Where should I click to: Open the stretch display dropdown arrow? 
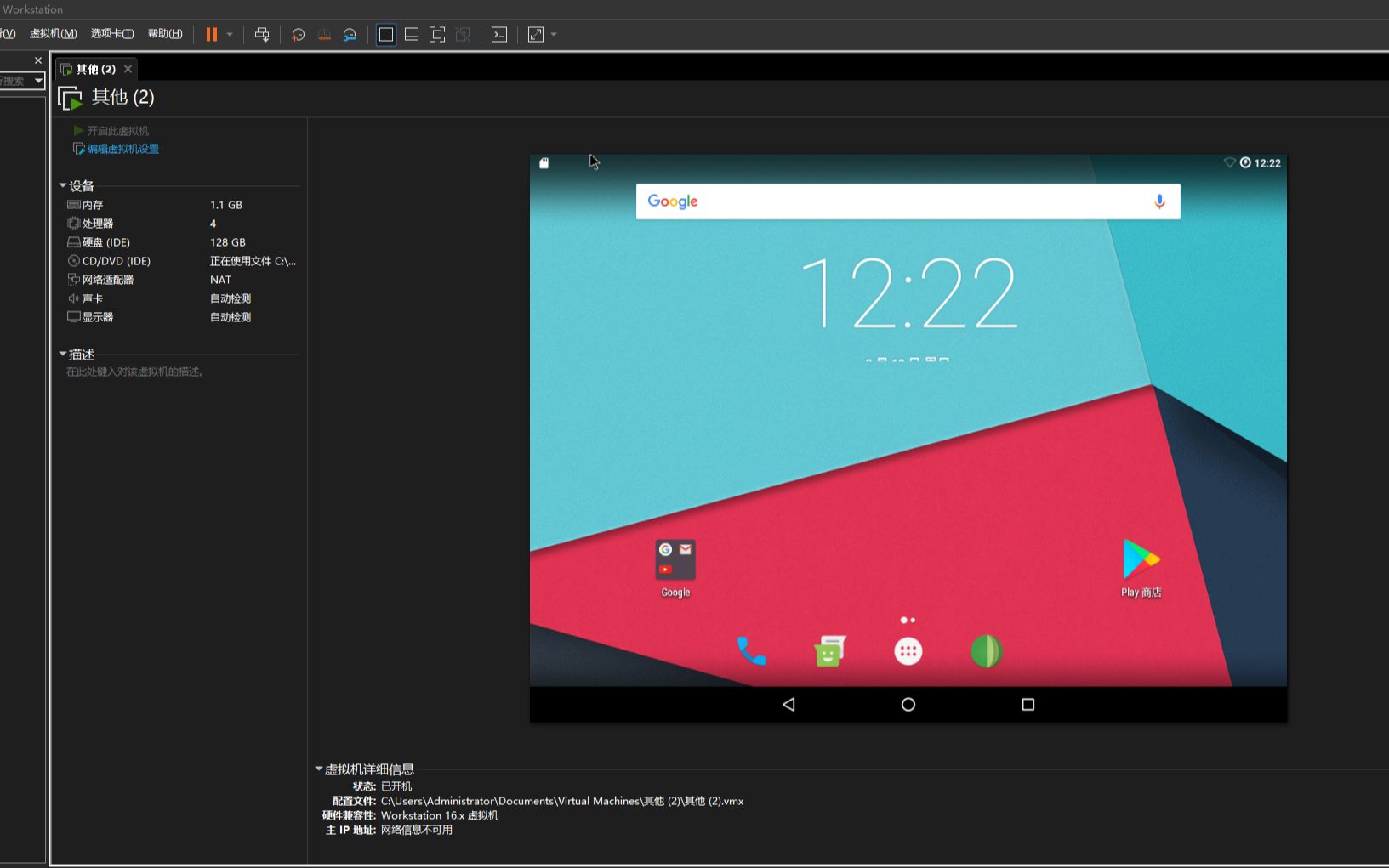coord(554,35)
